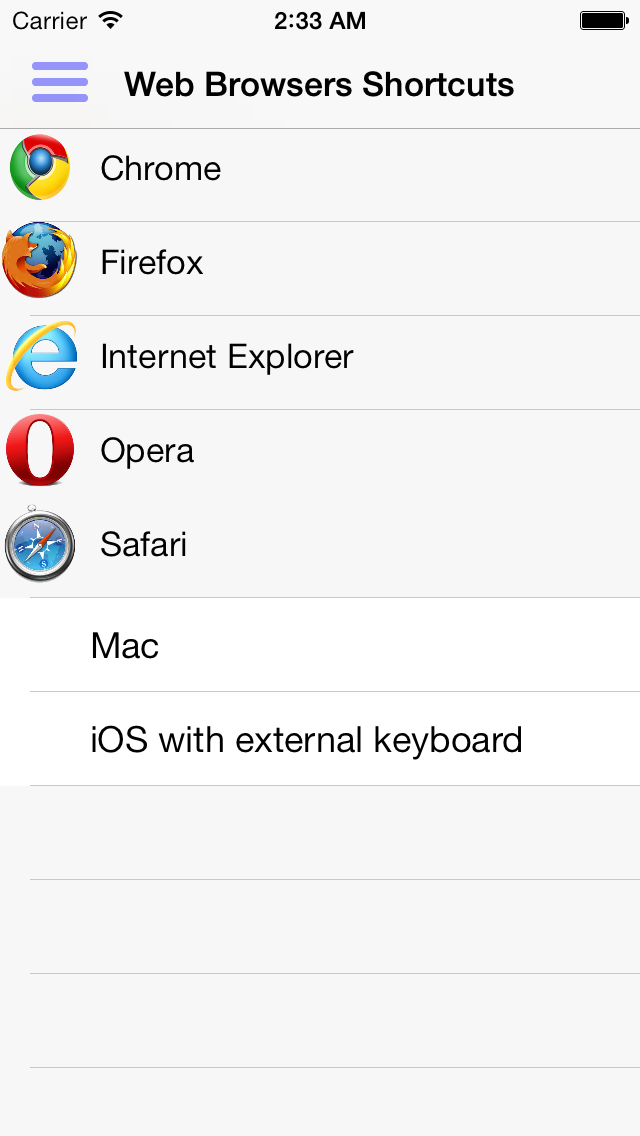Expand the sidebar using the menu button
The width and height of the screenshot is (640, 1136).
[x=60, y=83]
